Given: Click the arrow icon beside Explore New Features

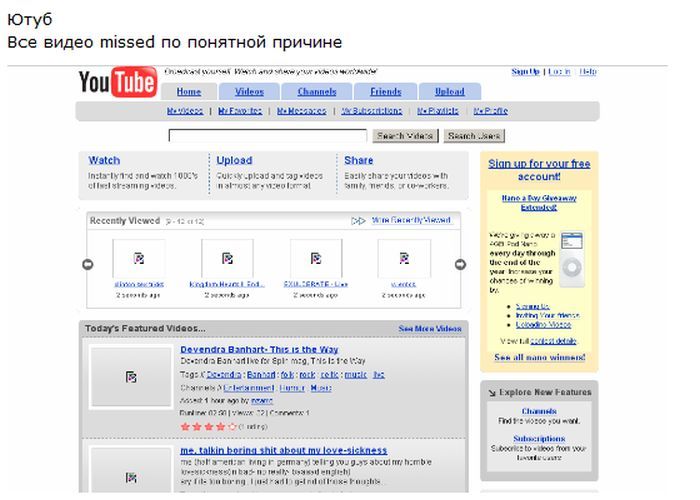Looking at the screenshot, I should coord(492,393).
